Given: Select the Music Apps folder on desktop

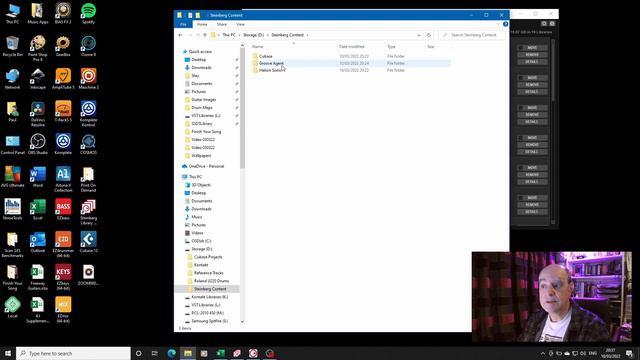Looking at the screenshot, I should point(38,13).
